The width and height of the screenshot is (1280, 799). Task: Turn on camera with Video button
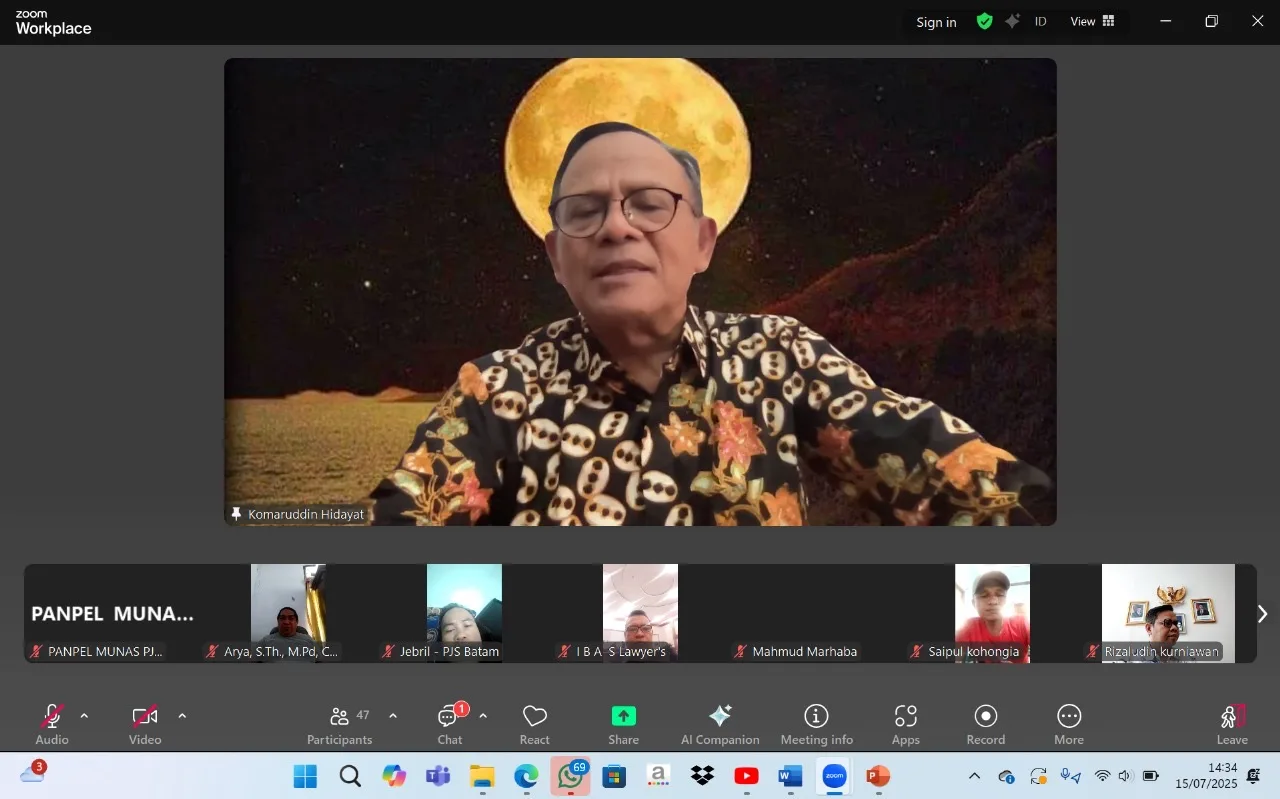(x=145, y=724)
